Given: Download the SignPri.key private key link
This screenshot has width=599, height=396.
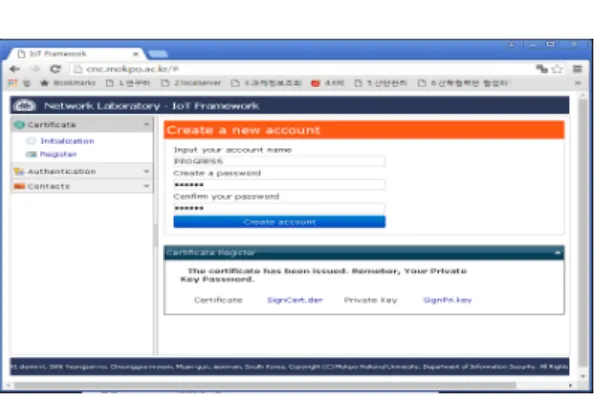Looking at the screenshot, I should coord(447,300).
